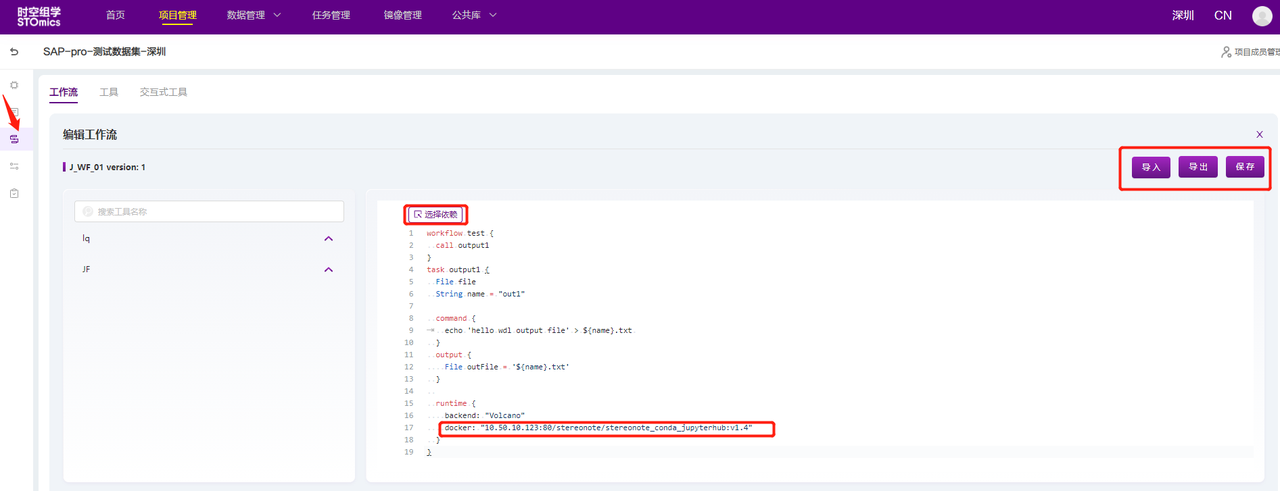Open the chip icon in left sidebar
This screenshot has width=1280, height=491.
[14, 85]
